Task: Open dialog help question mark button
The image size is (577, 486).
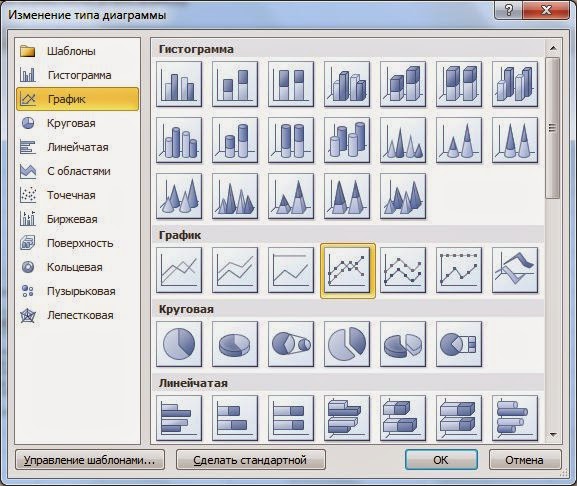Action: 509,10
